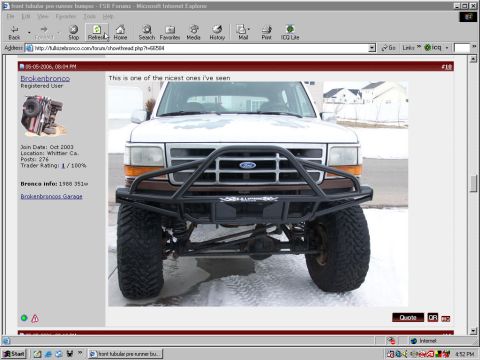The width and height of the screenshot is (480, 360).
Task: Reload the page with Refresh button
Action: point(96,33)
